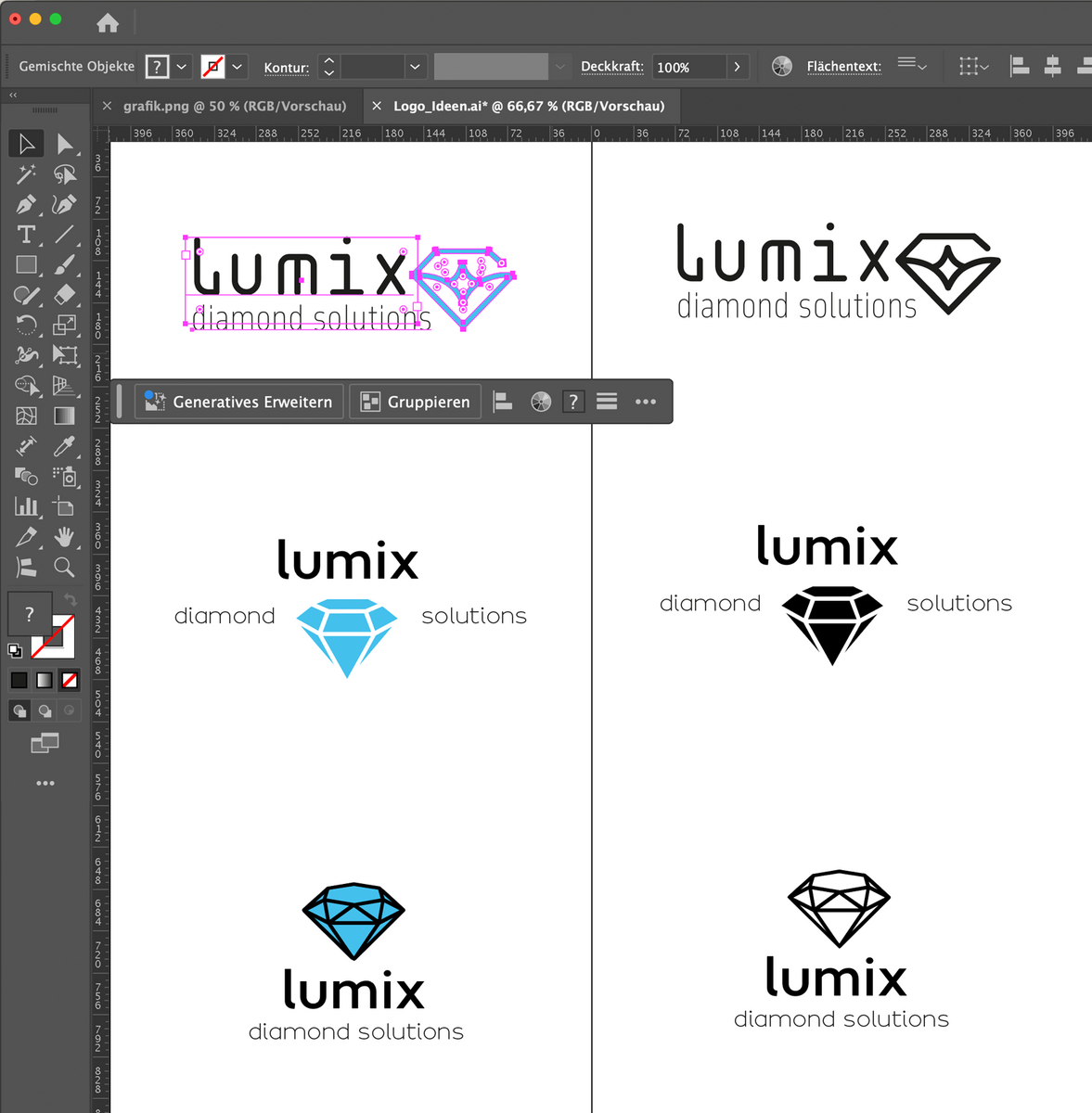Image resolution: width=1092 pixels, height=1113 pixels.
Task: Enable Draw Behind mode
Action: tap(45, 711)
